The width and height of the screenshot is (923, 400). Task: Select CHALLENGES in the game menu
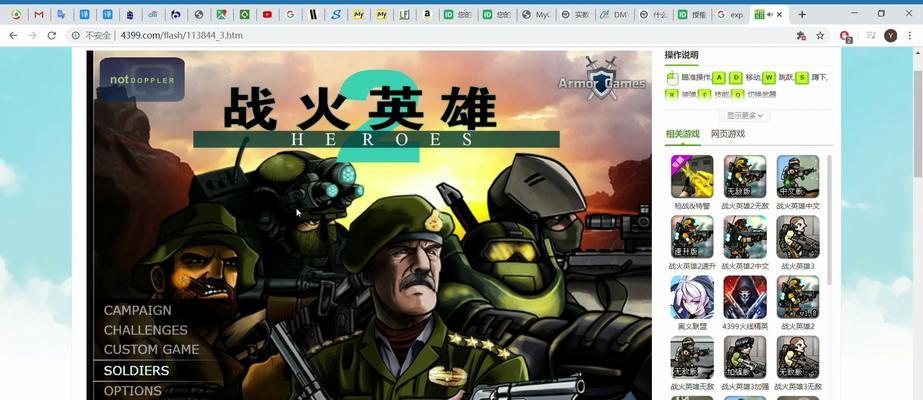click(x=145, y=330)
